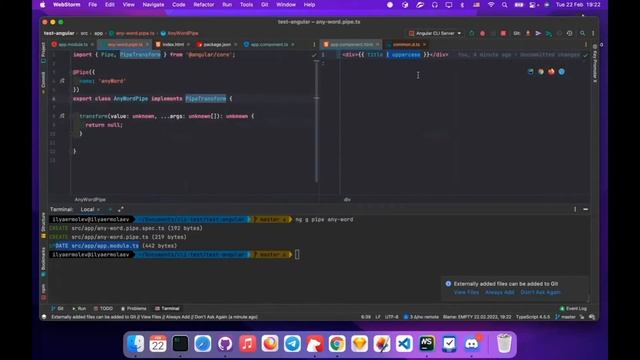Switch to the package.json editor tab
This screenshot has height=360, width=640.
pos(217,44)
